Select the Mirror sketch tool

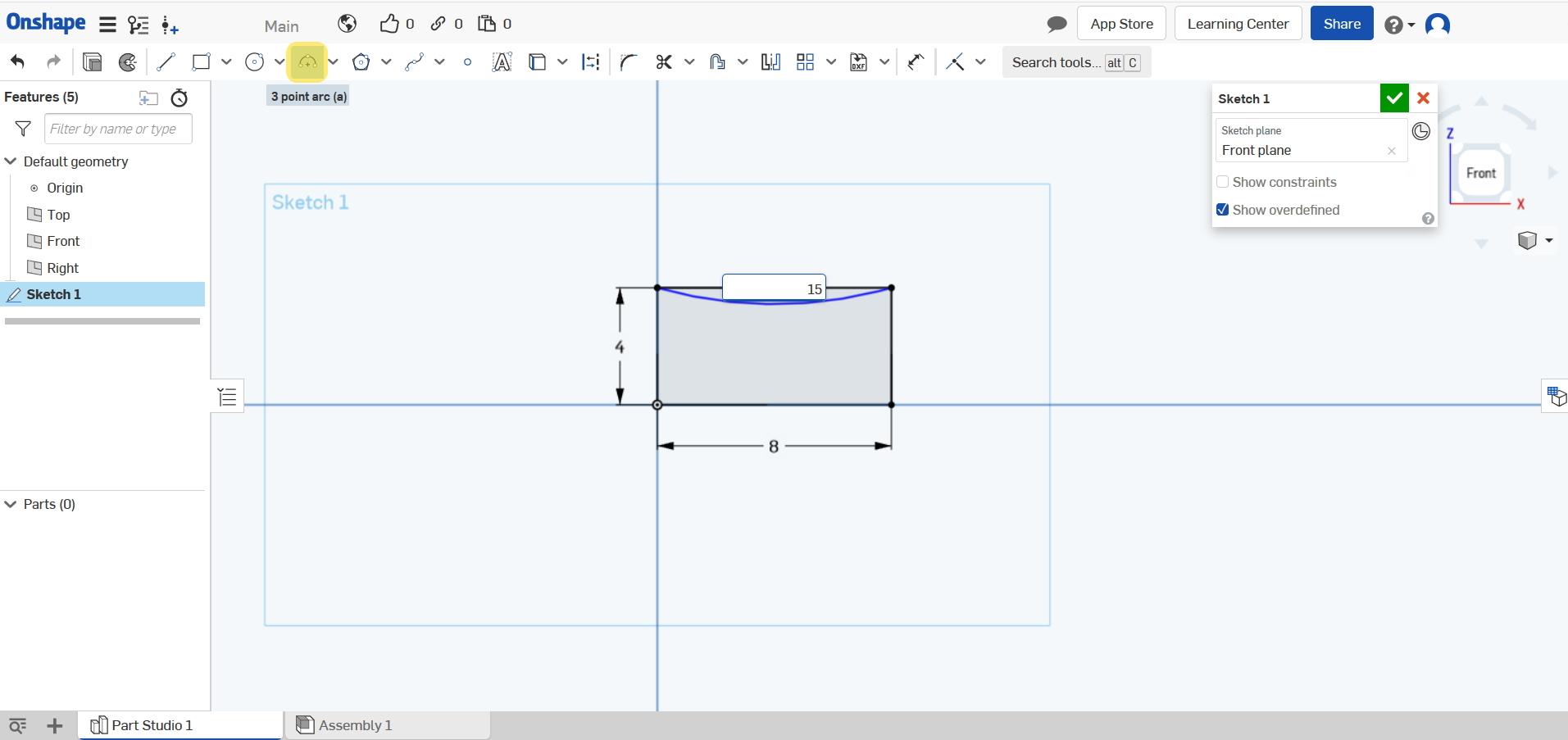(770, 62)
